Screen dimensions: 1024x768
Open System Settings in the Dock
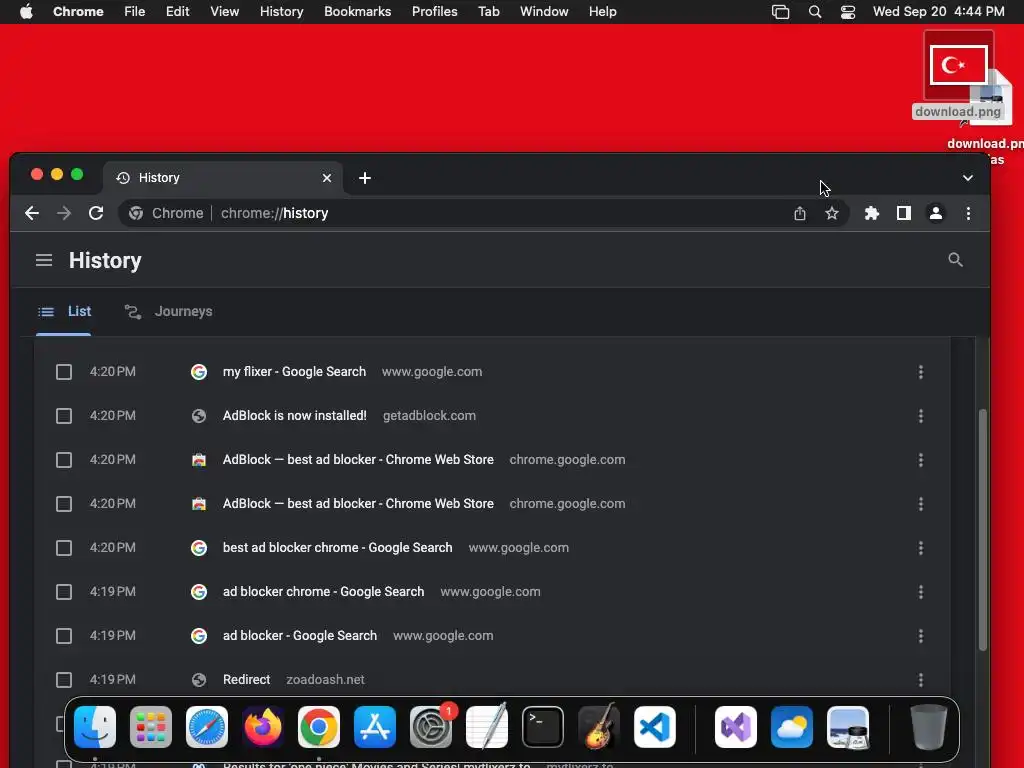pos(431,727)
